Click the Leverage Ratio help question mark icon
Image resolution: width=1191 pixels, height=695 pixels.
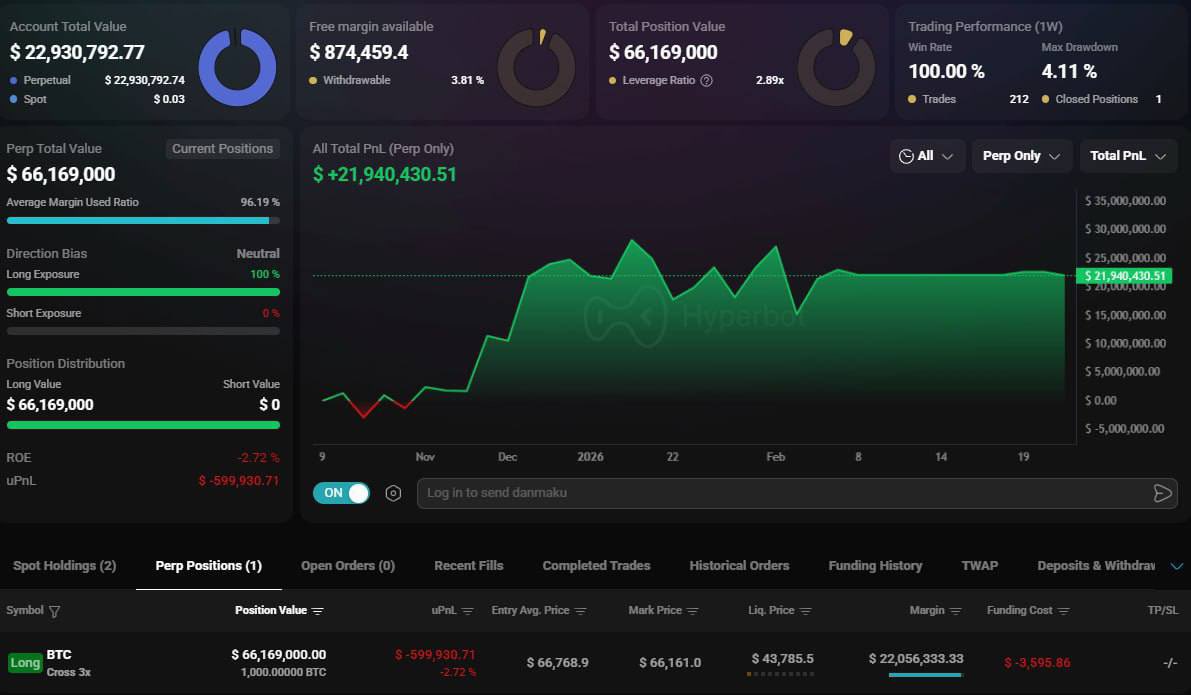tap(706, 80)
